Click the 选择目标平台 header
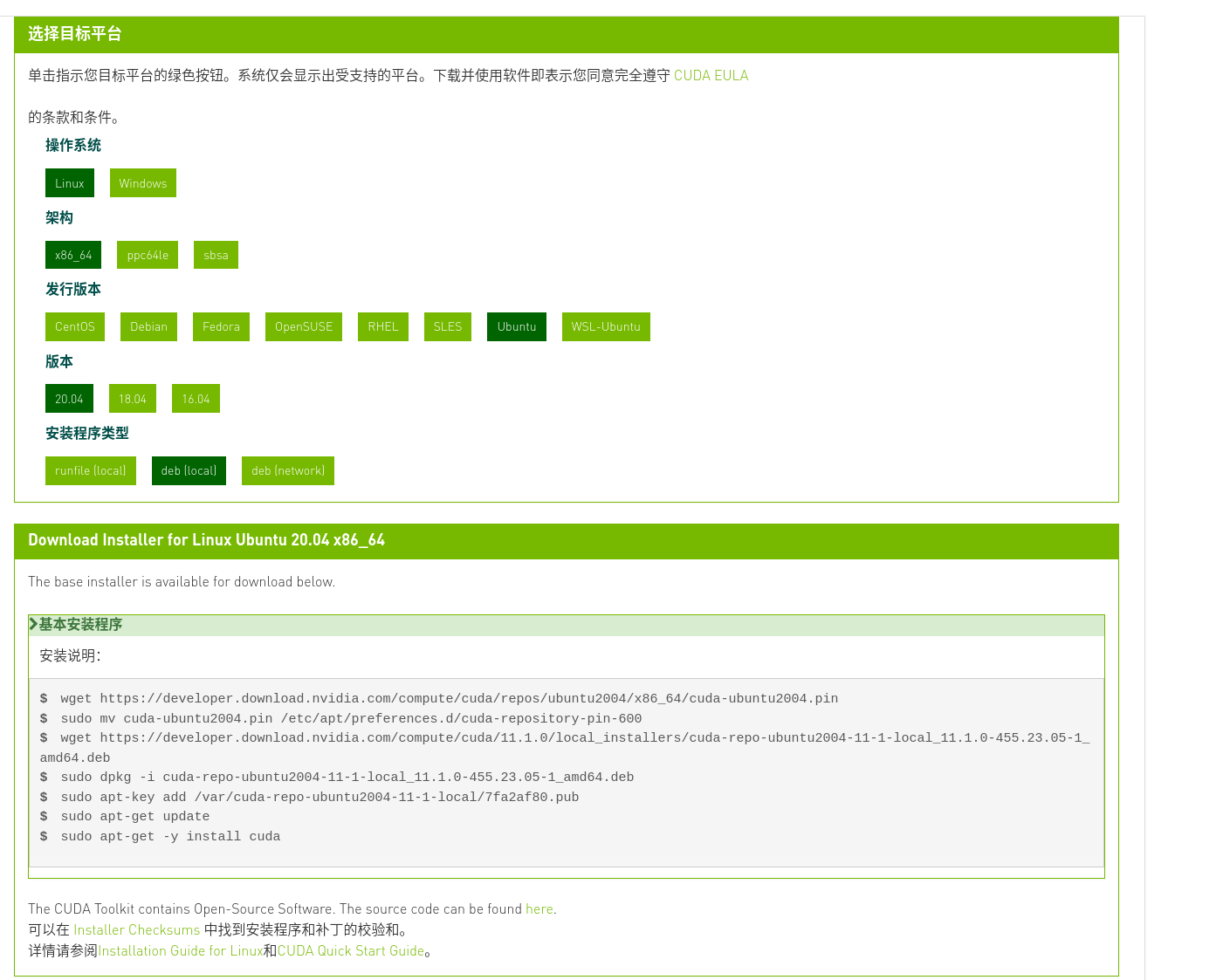Image resolution: width=1230 pixels, height=980 pixels. pyautogui.click(x=75, y=34)
